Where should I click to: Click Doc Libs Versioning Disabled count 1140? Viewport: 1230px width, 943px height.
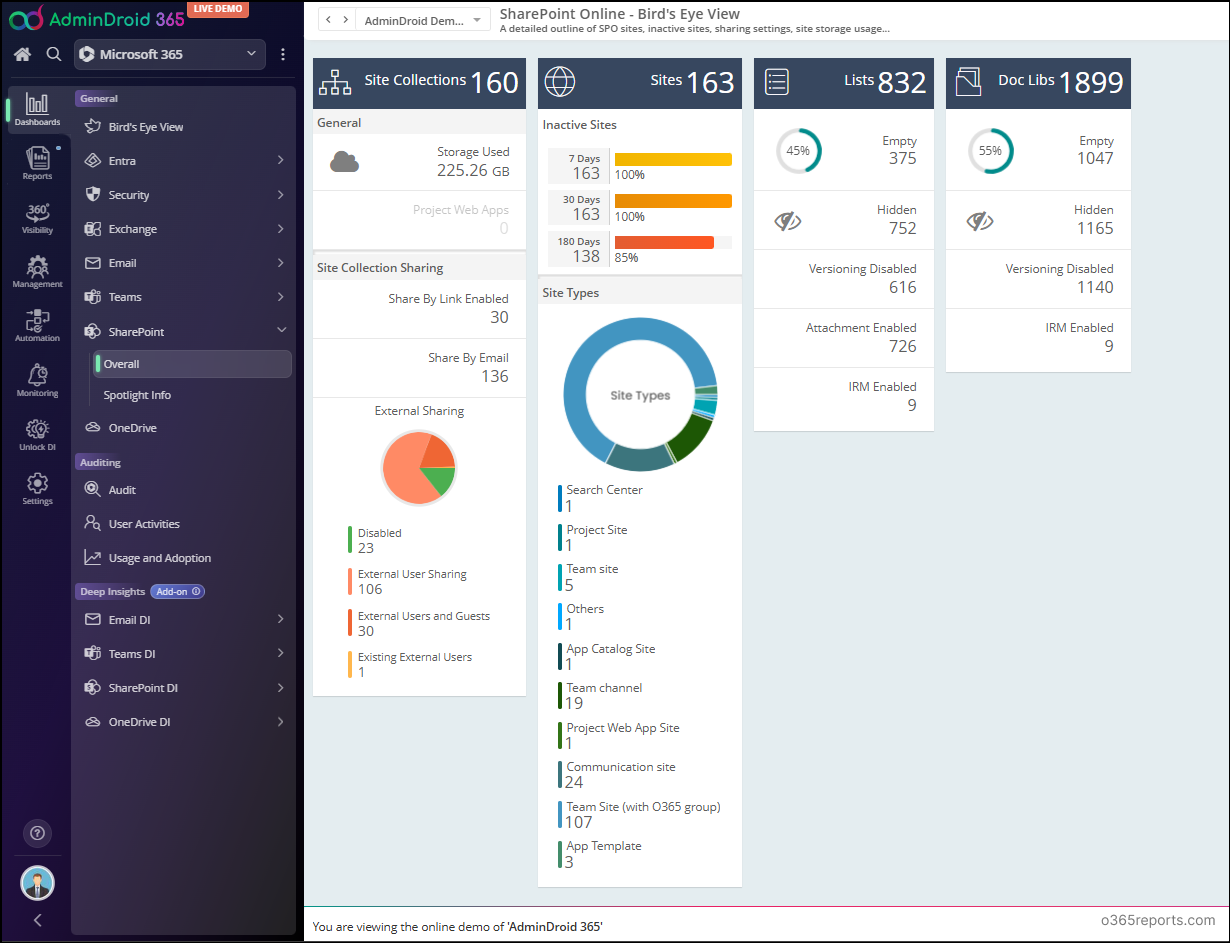tap(1094, 288)
